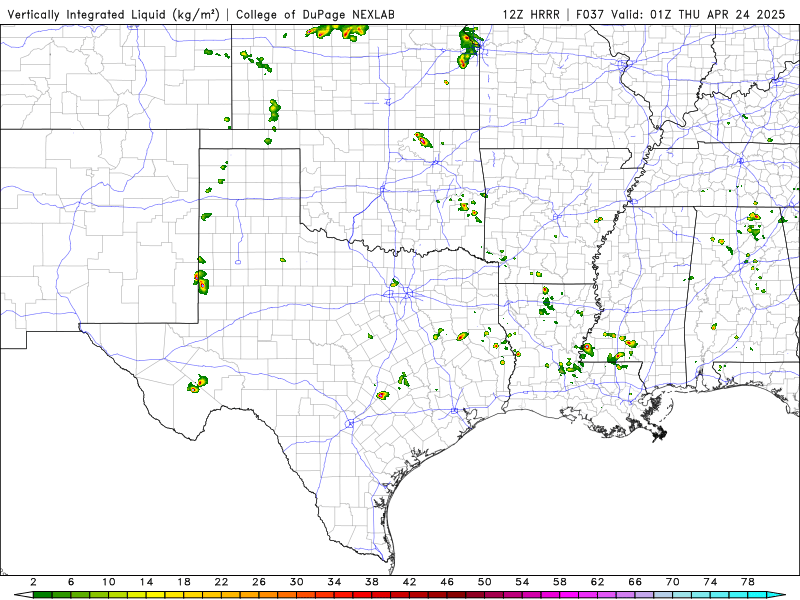Click the color scale value '66'
Viewport: 800px width, 600px height.
coord(635,582)
